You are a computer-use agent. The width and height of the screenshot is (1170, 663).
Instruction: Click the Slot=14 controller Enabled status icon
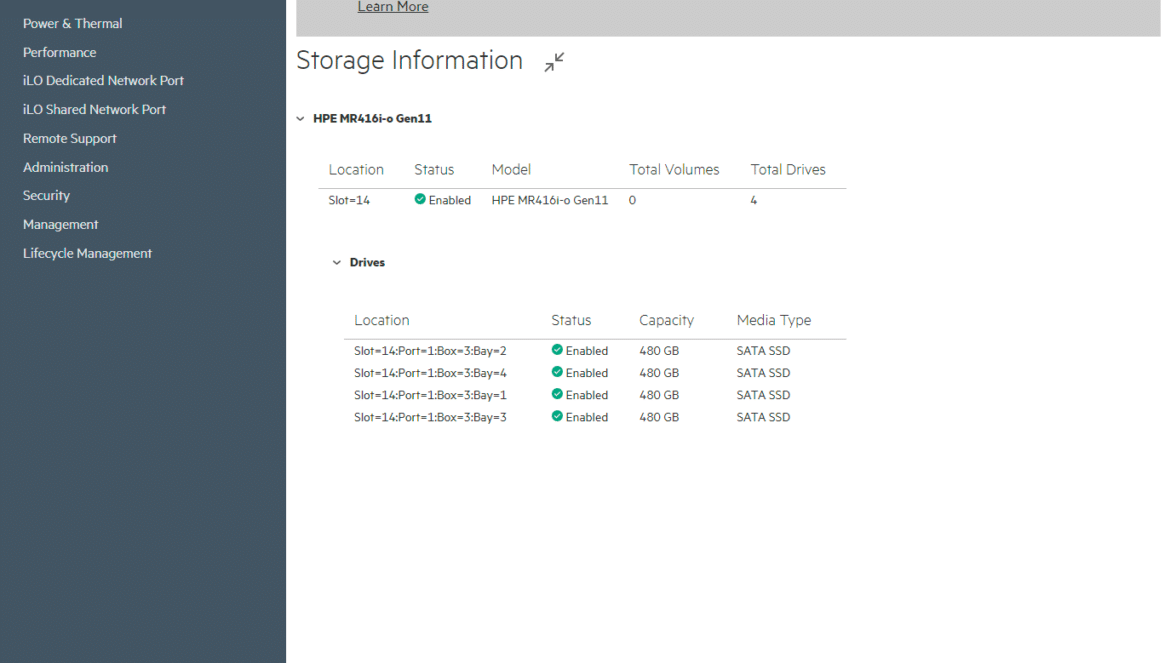(x=420, y=199)
